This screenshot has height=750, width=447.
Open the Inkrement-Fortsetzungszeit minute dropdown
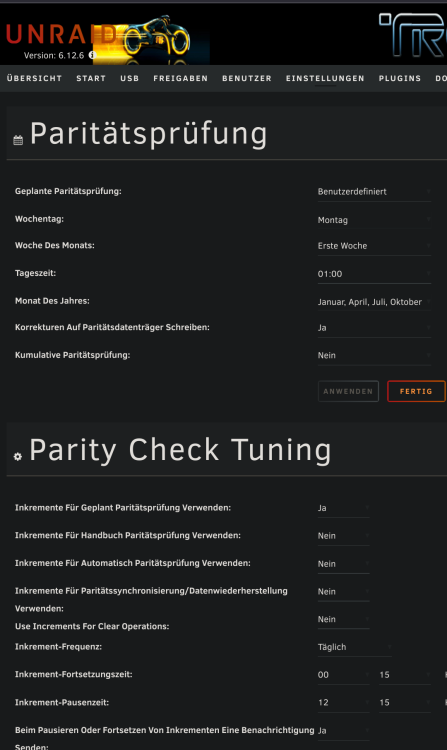pyautogui.click(x=405, y=675)
